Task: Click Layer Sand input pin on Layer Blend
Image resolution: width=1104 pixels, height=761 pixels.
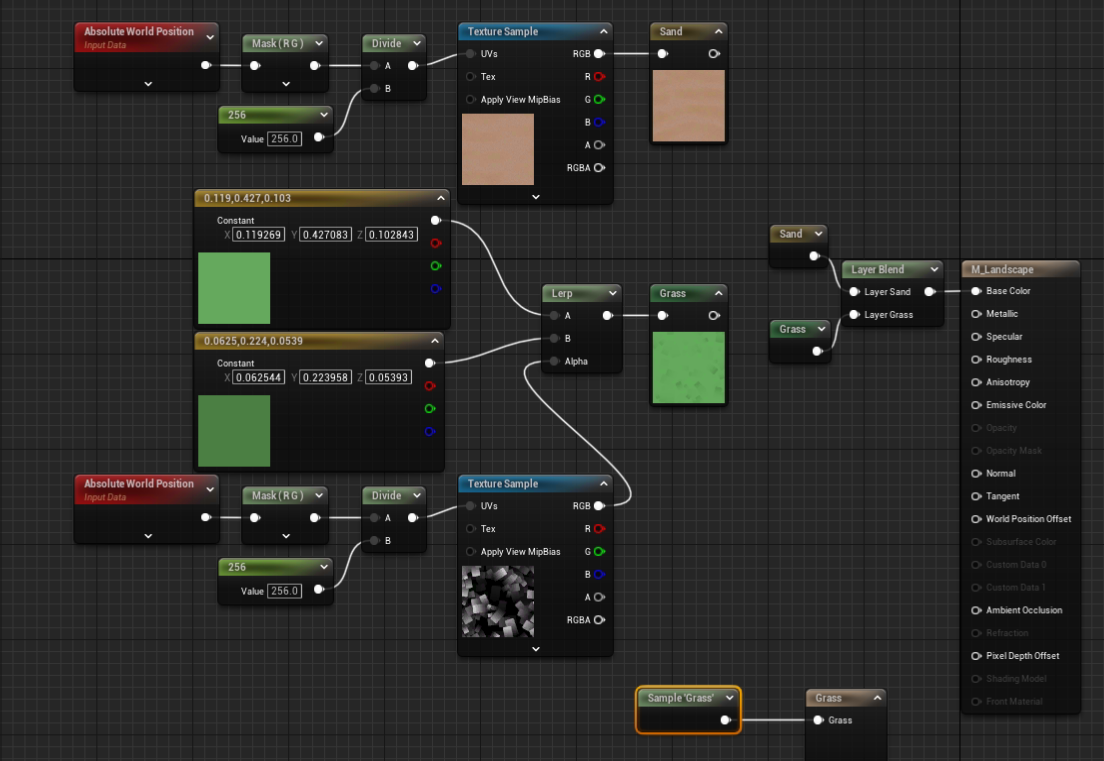Action: click(854, 291)
